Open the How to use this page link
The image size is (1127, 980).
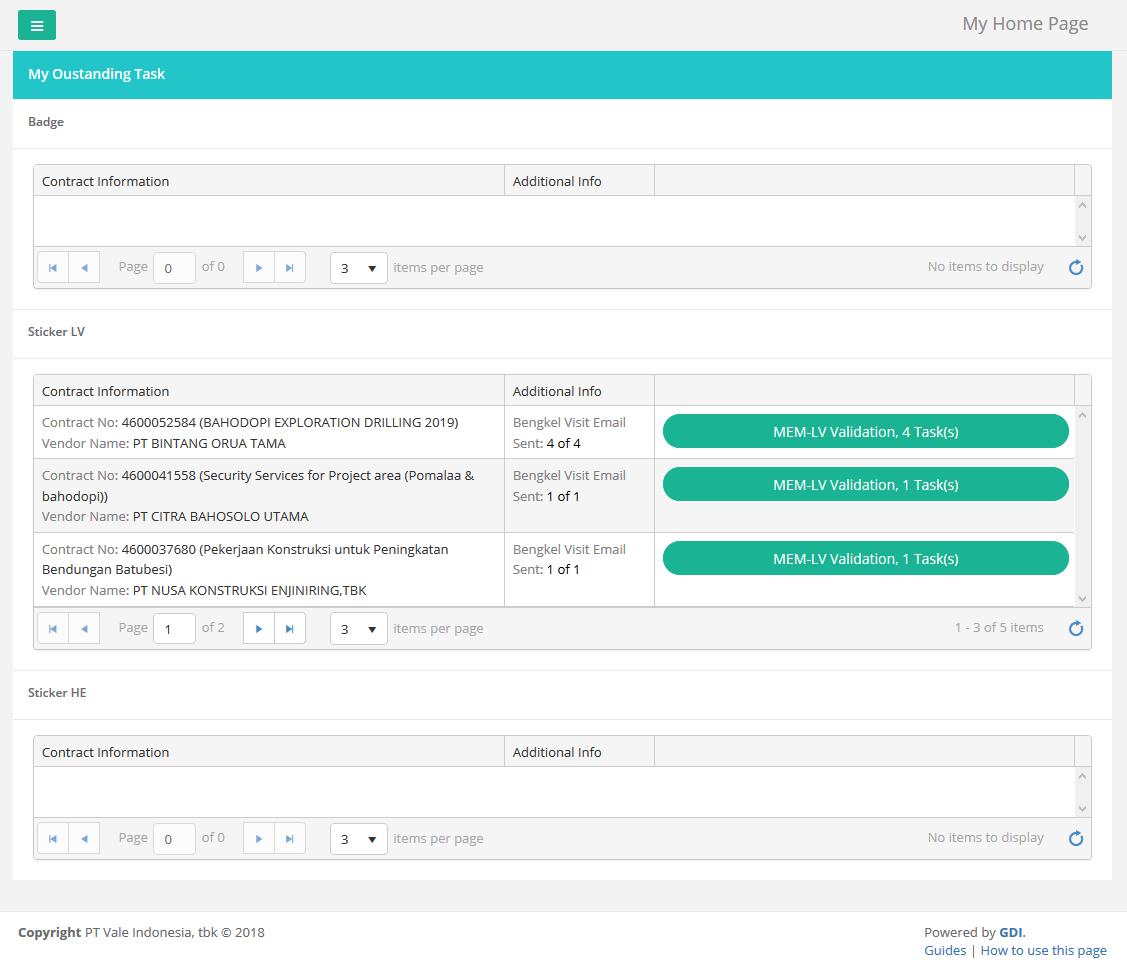pyautogui.click(x=1043, y=950)
